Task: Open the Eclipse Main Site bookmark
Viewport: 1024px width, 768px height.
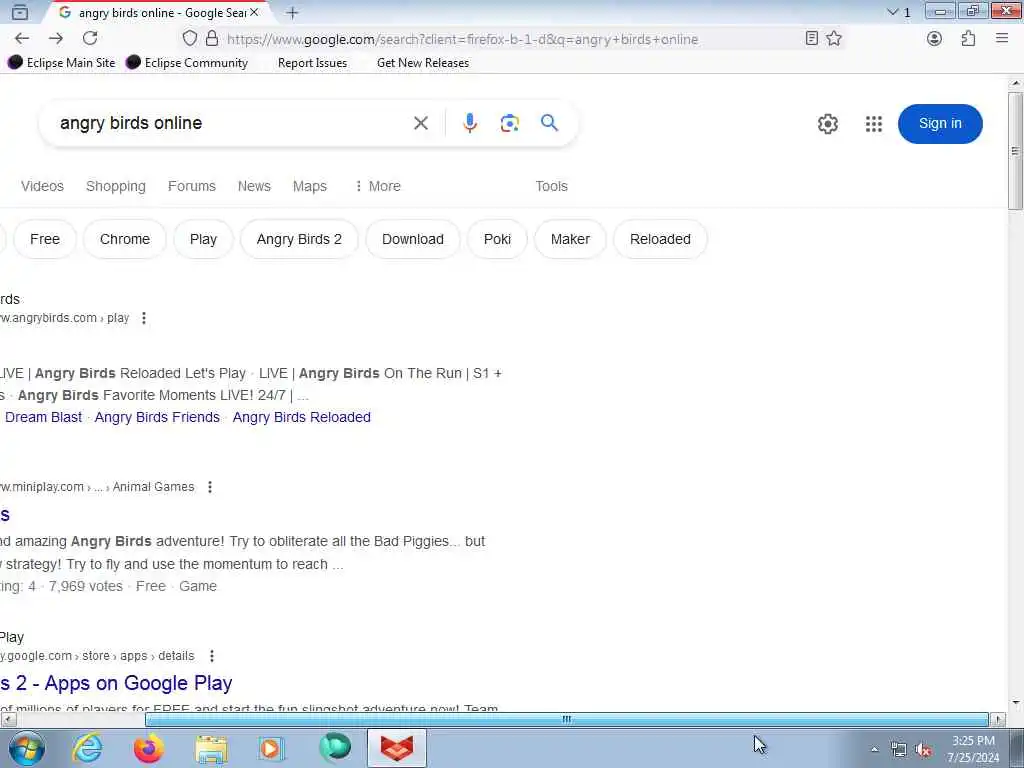Action: pos(61,63)
